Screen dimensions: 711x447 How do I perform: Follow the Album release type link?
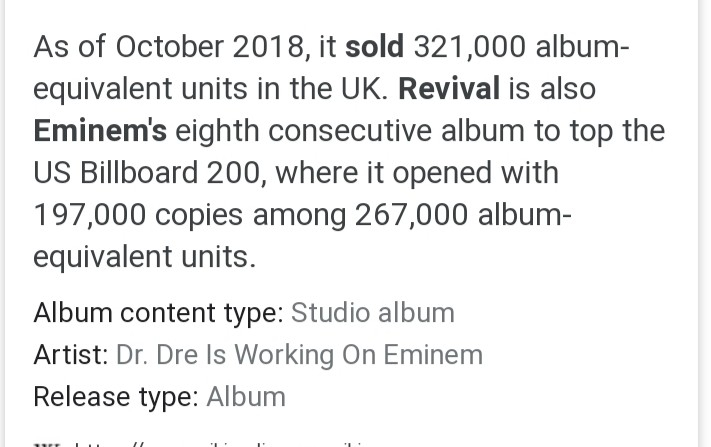click(x=246, y=397)
